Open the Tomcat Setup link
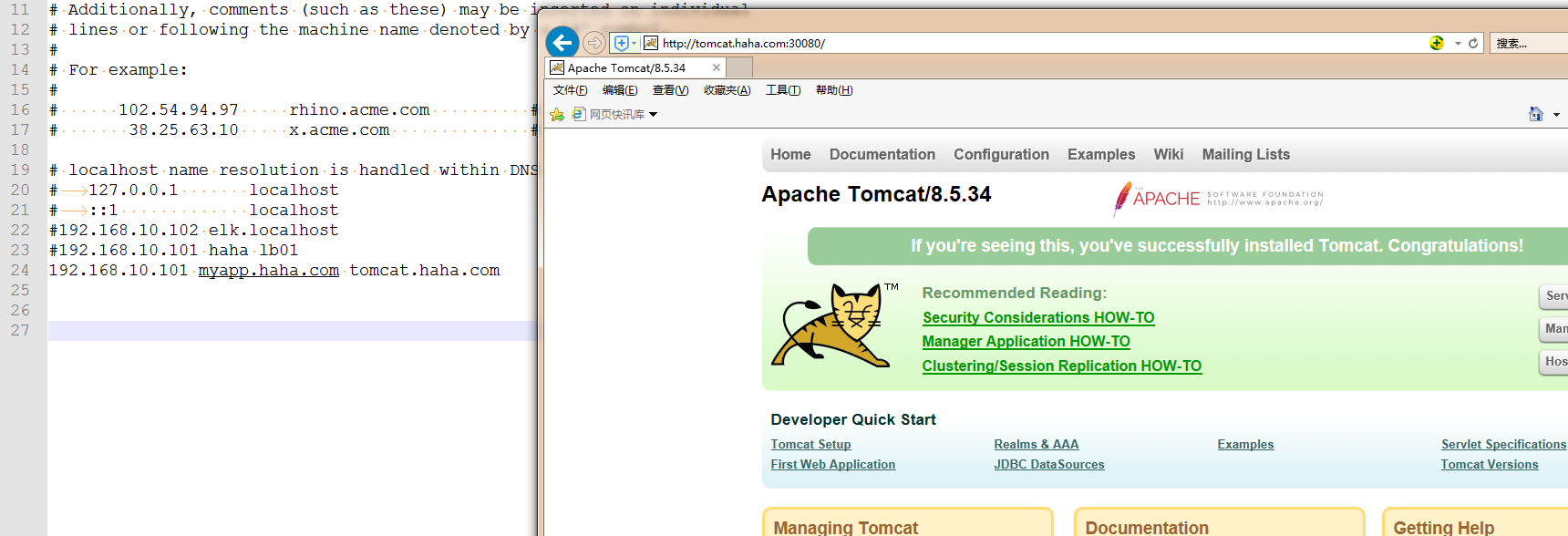1568x536 pixels. click(810, 444)
